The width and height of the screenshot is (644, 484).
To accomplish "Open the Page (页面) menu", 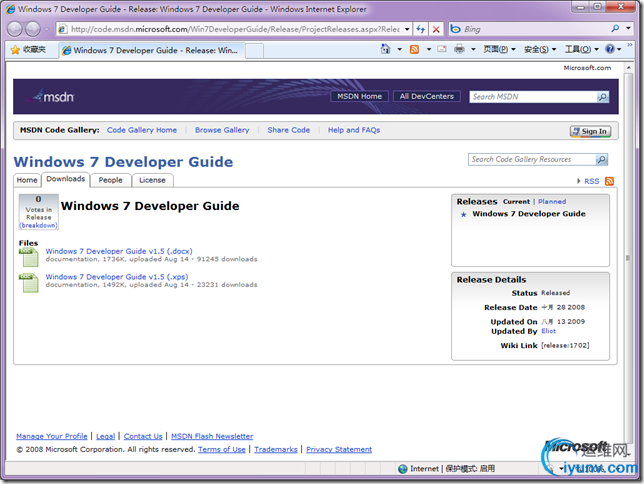I will 499,49.
